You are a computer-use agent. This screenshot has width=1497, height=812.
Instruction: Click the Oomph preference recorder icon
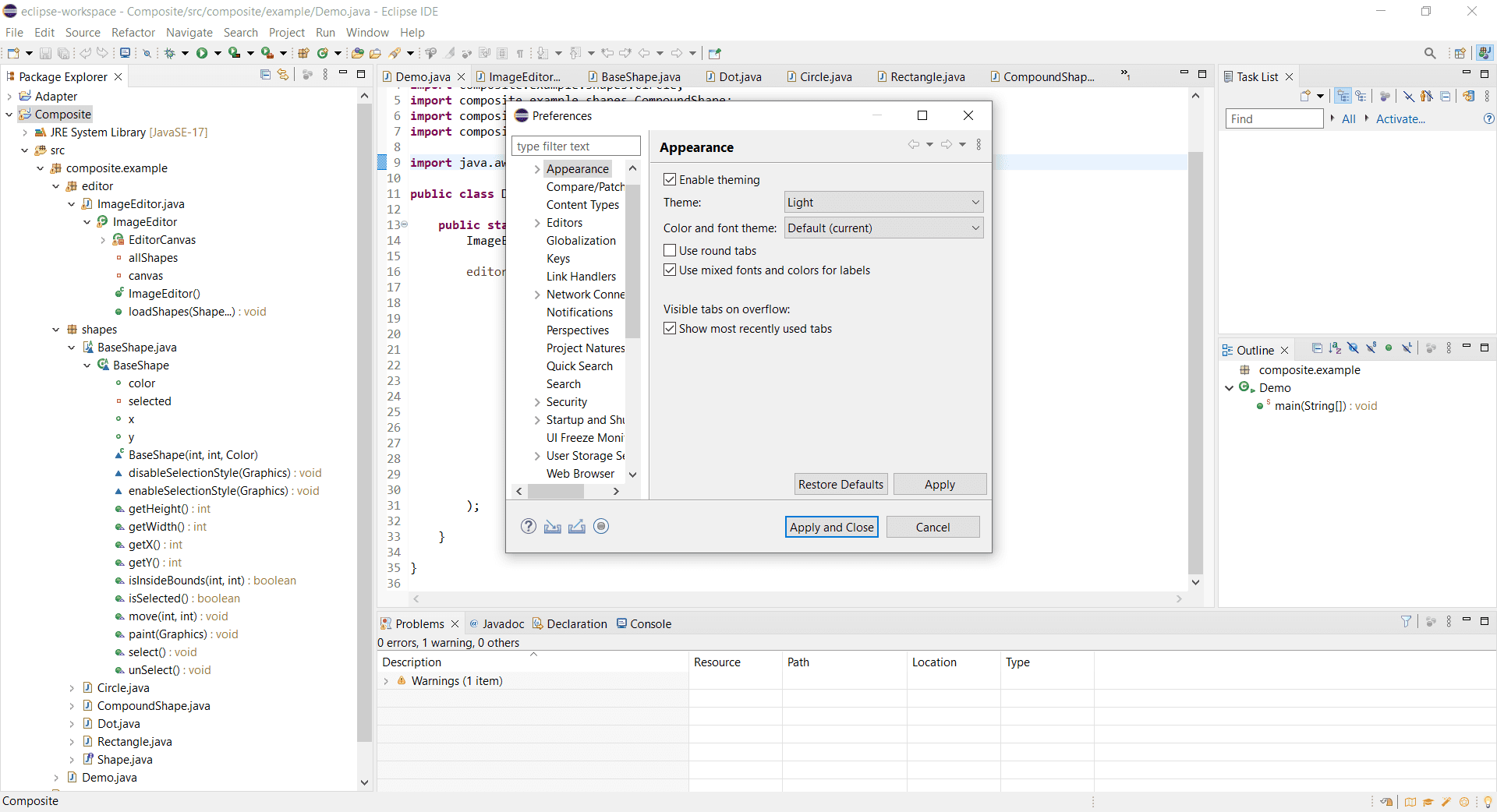coord(601,527)
